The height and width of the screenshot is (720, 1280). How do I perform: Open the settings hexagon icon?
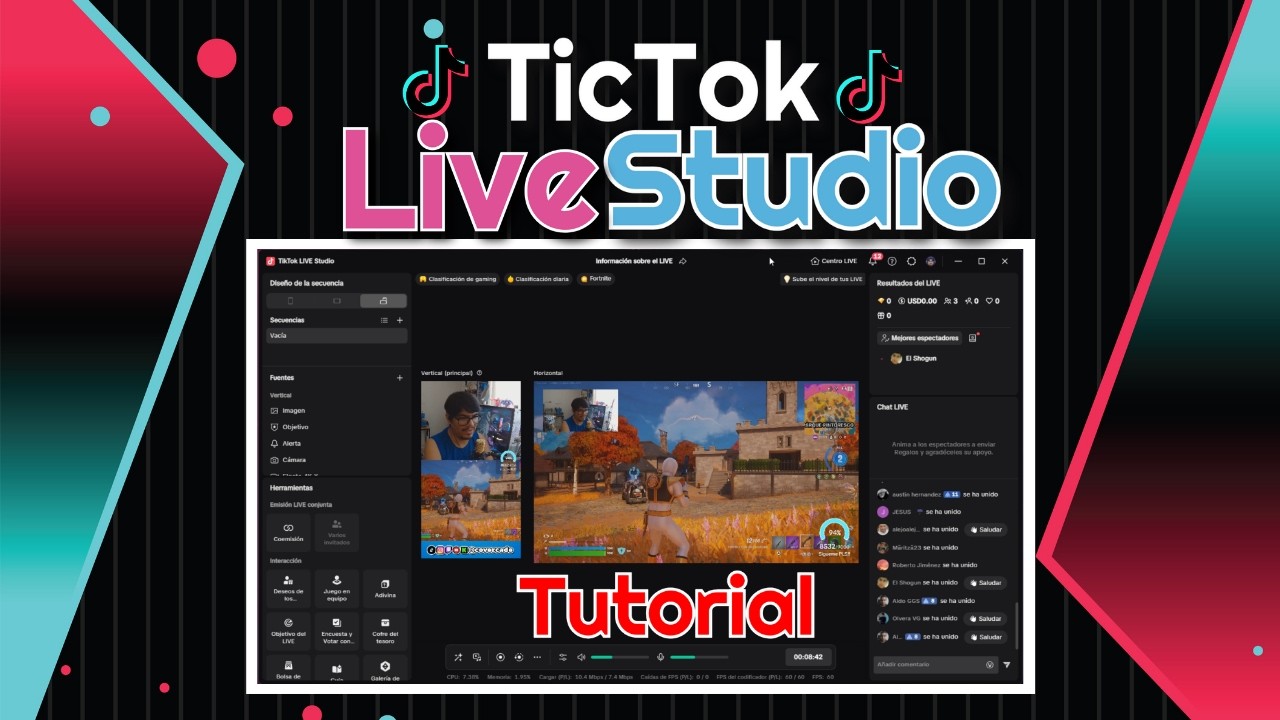tap(911, 261)
